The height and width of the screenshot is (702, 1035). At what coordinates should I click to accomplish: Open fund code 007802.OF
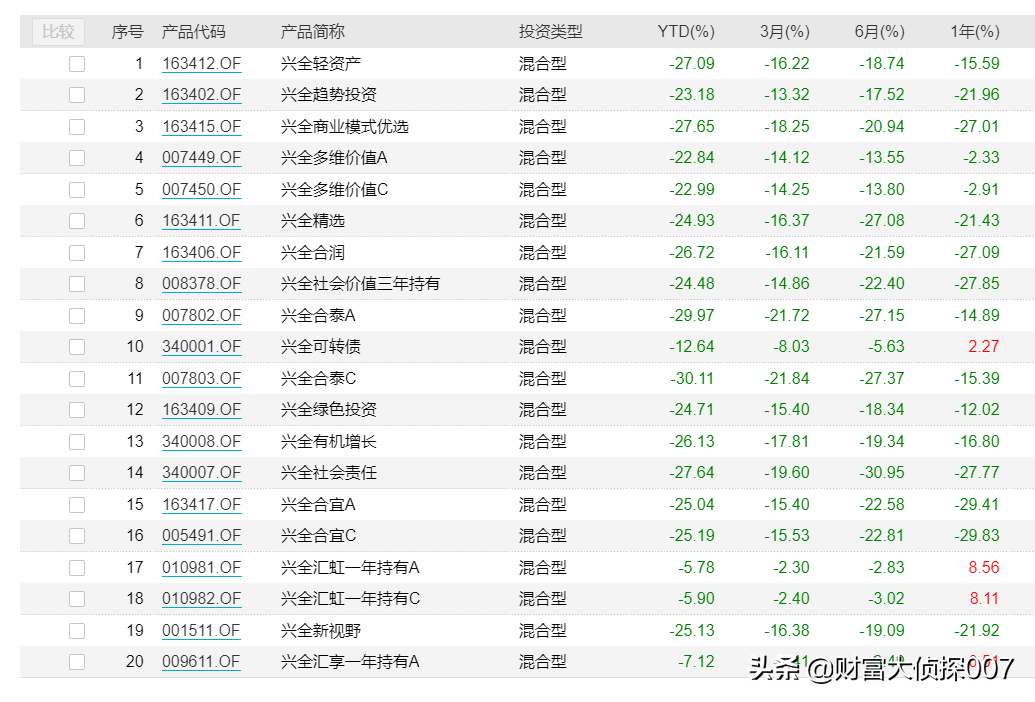(201, 316)
